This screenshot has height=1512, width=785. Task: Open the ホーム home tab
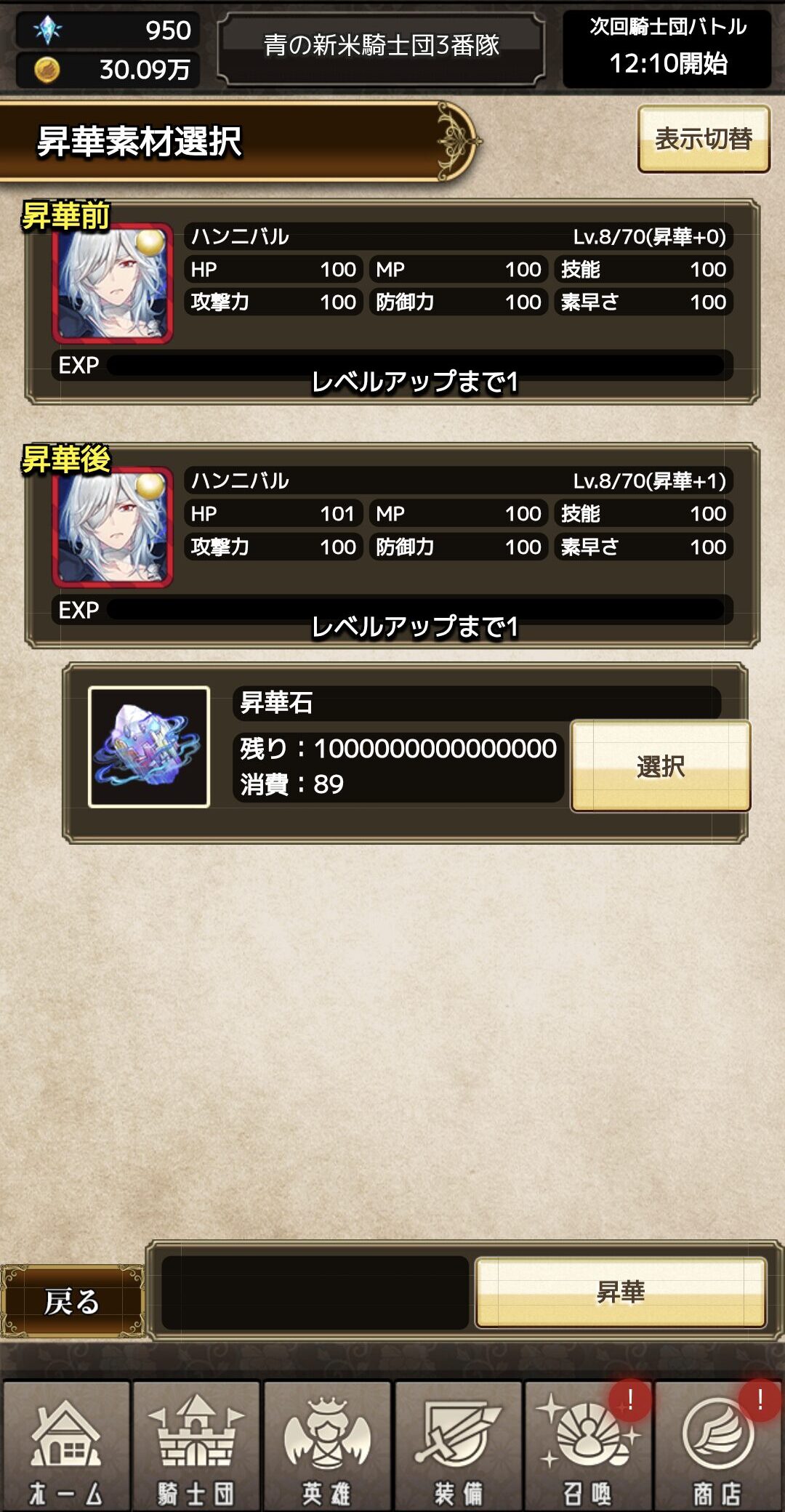click(65, 1447)
